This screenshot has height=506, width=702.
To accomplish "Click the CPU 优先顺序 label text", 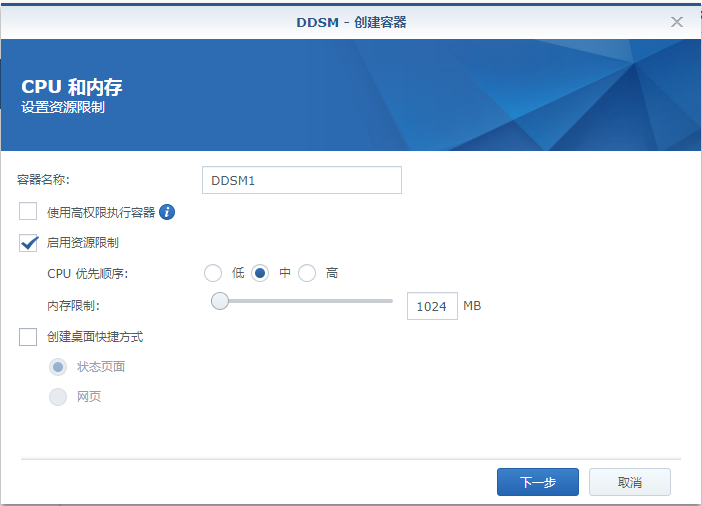I will pos(88,273).
